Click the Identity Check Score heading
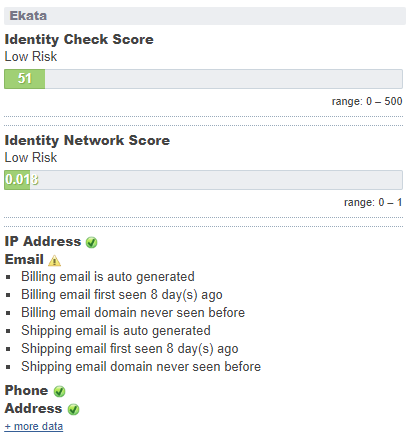 tap(79, 39)
